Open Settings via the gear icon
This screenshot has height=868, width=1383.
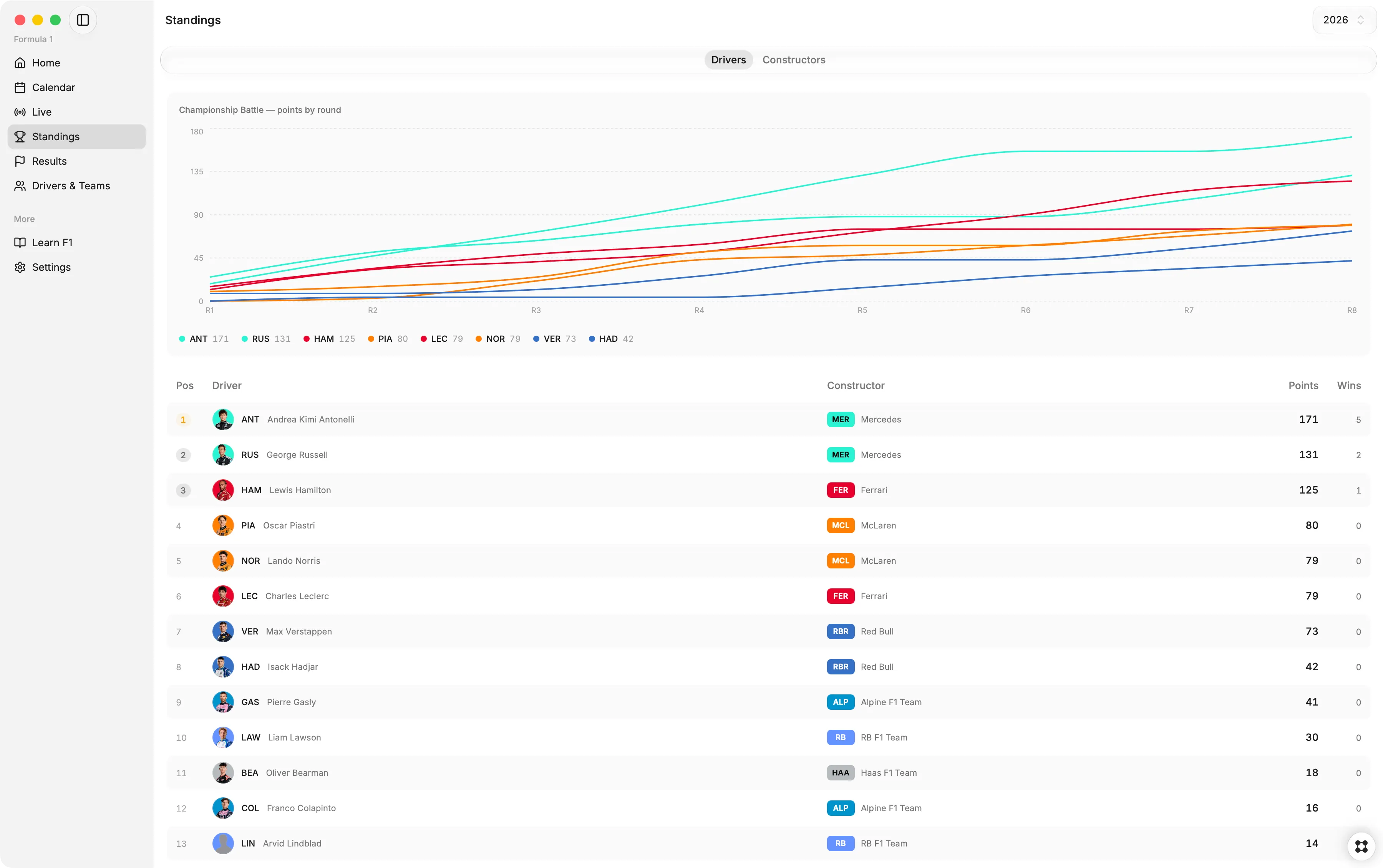pos(20,268)
